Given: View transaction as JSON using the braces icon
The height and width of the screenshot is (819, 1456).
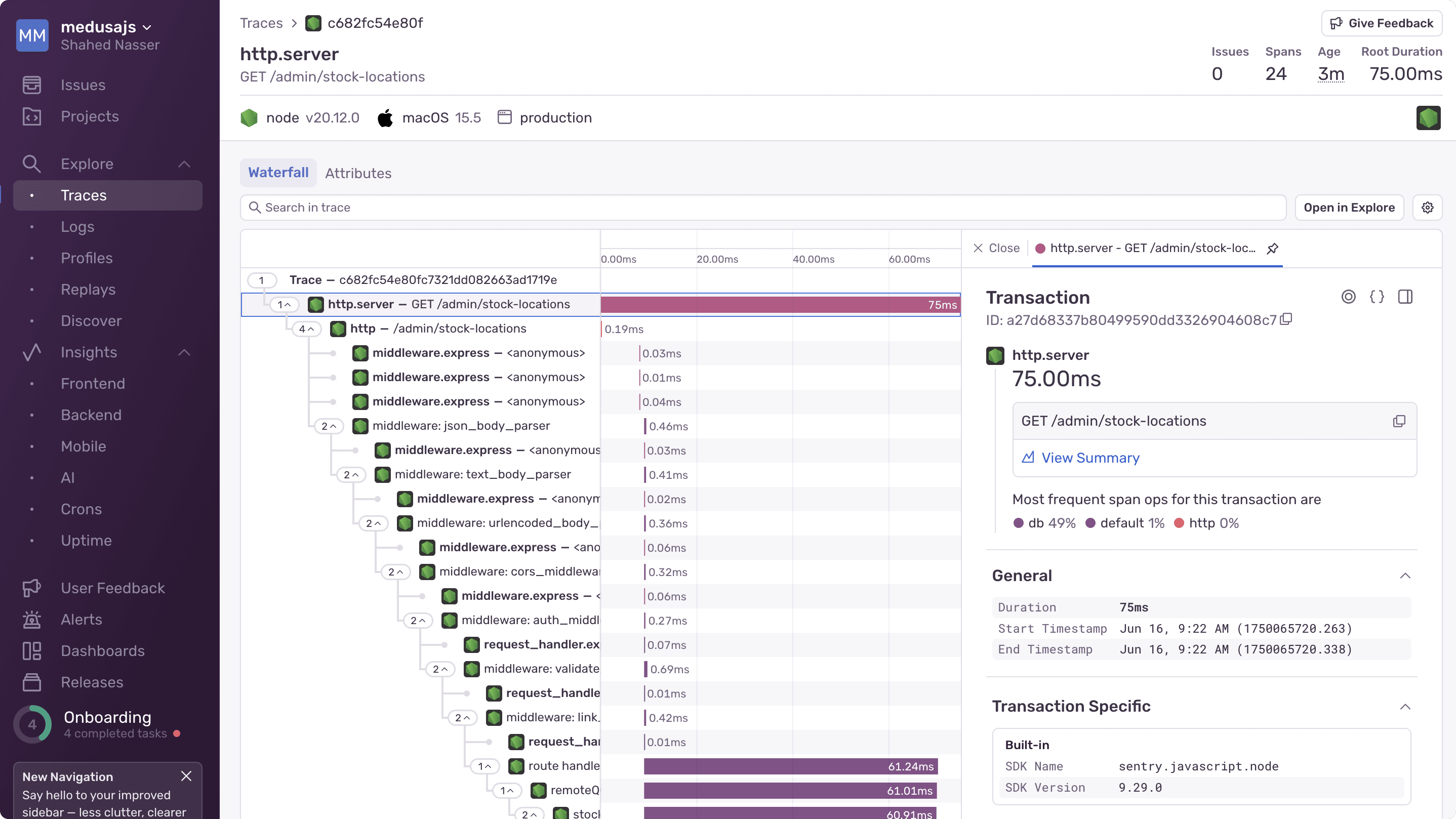Looking at the screenshot, I should coord(1377,297).
